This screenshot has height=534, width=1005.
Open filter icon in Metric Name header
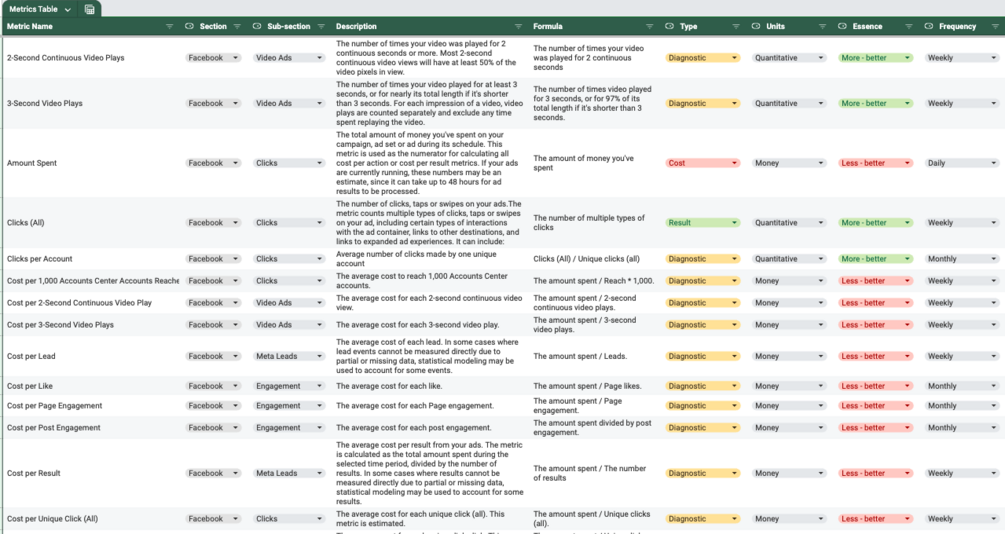pos(169,26)
